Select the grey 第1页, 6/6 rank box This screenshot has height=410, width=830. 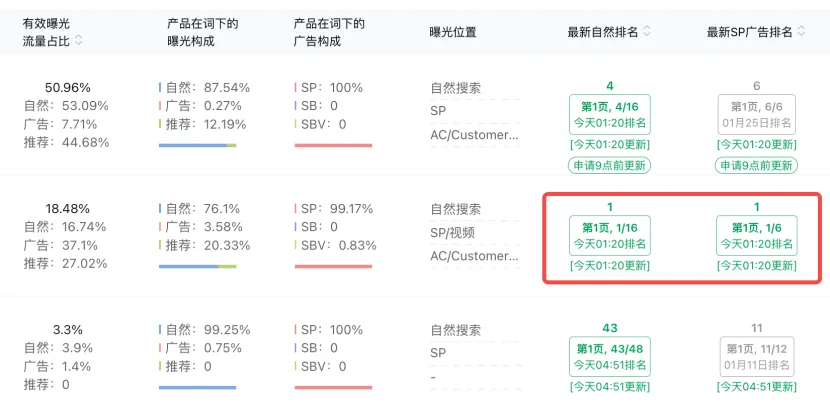tap(756, 114)
